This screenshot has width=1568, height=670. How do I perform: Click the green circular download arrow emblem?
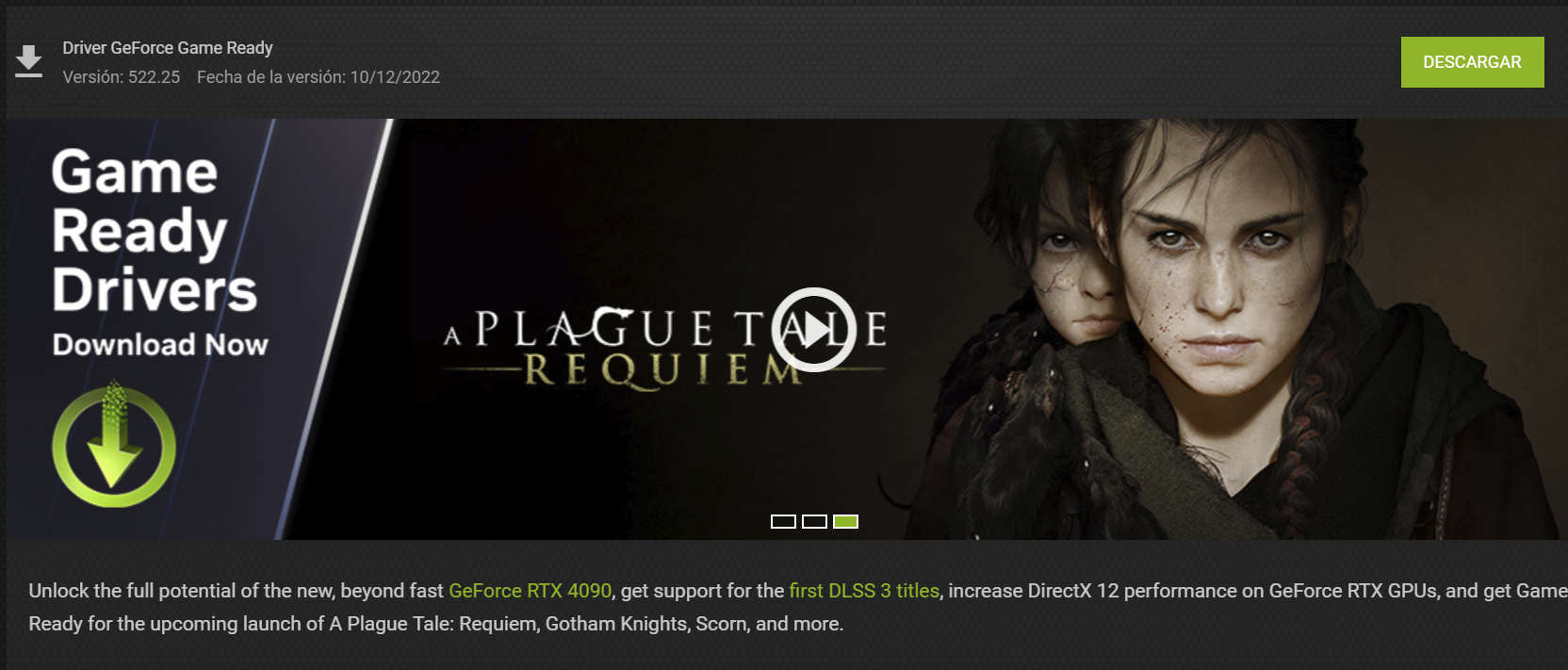pos(114,445)
